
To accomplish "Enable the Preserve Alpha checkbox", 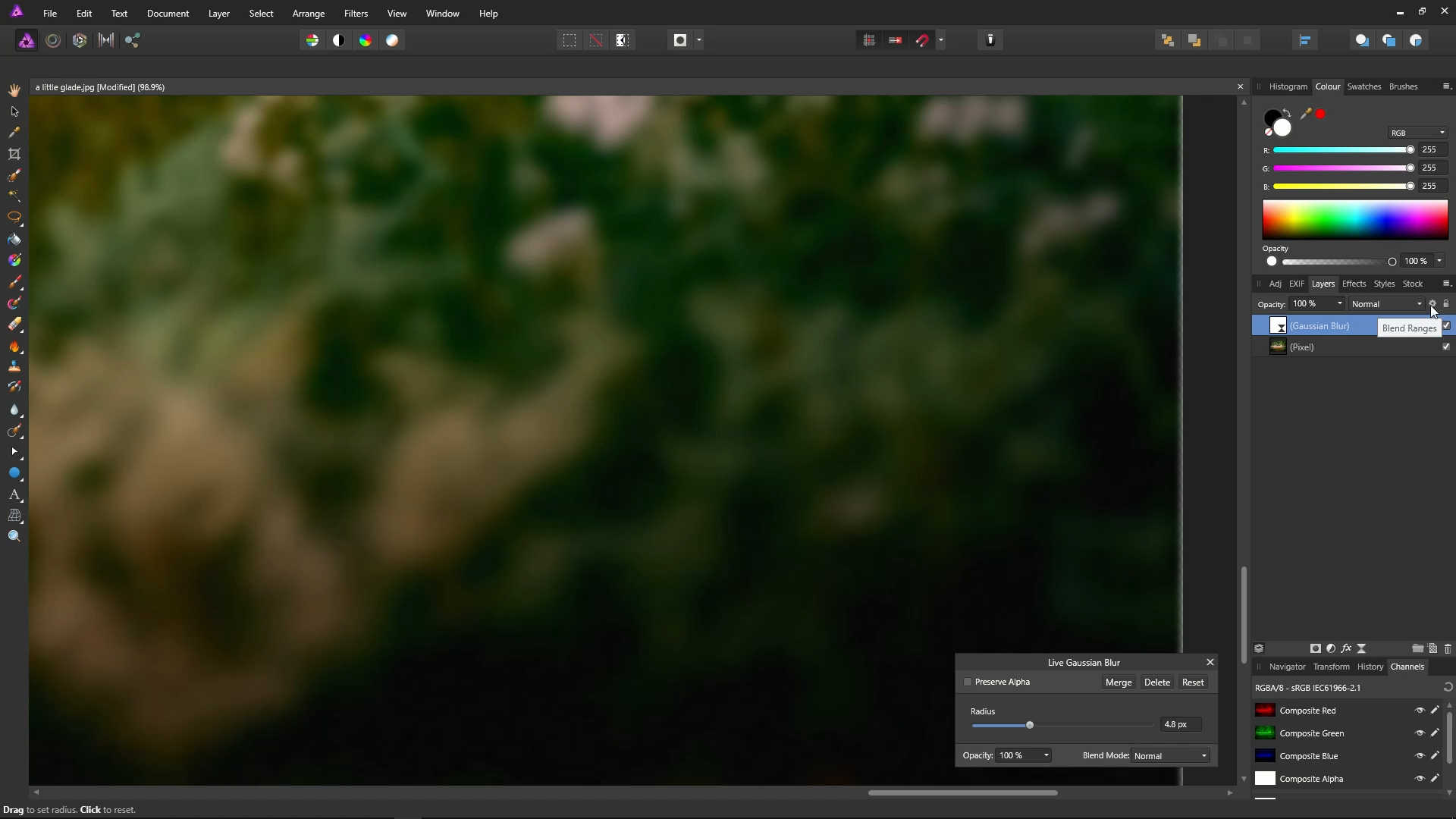I will 968,682.
